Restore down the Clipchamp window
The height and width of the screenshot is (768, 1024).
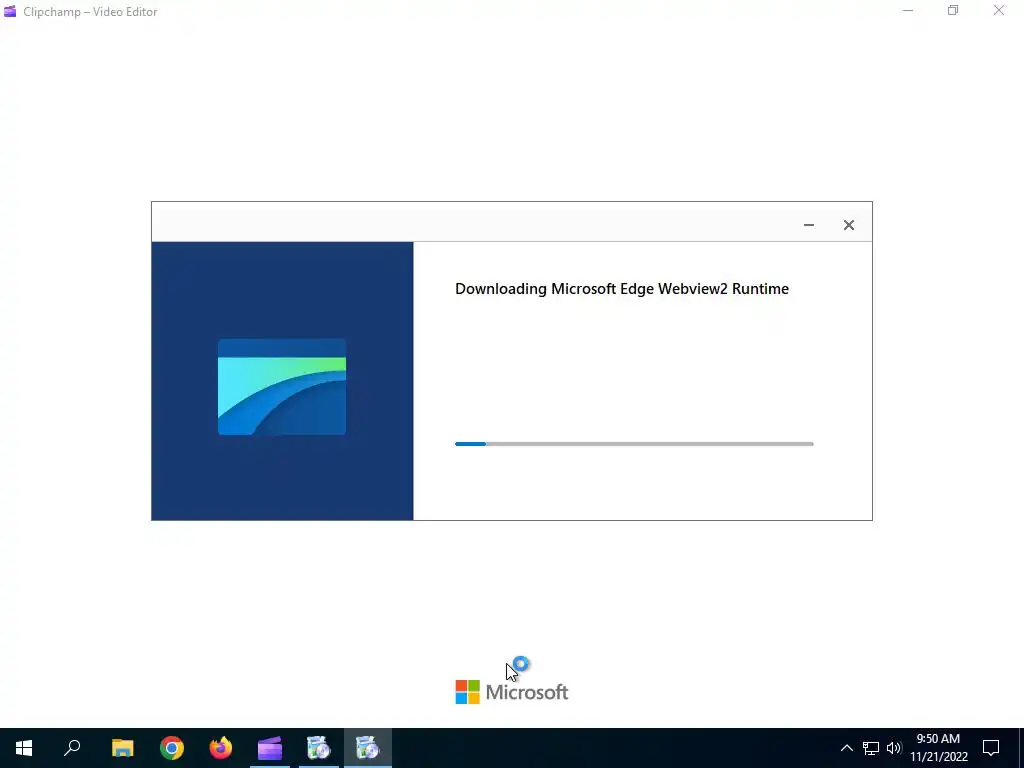(x=953, y=10)
